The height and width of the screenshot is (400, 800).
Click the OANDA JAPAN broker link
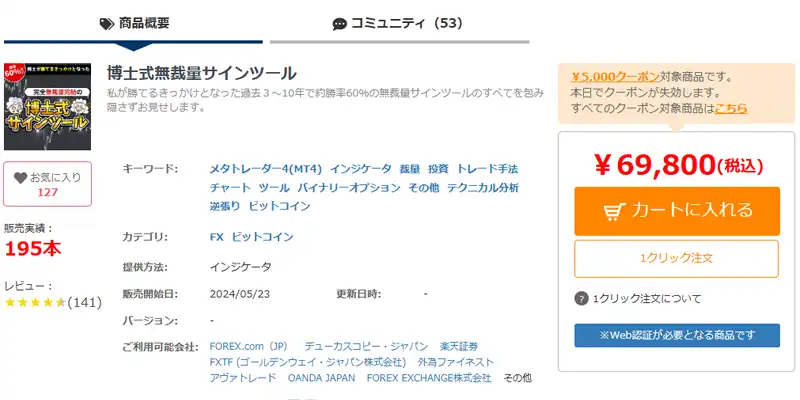321,378
